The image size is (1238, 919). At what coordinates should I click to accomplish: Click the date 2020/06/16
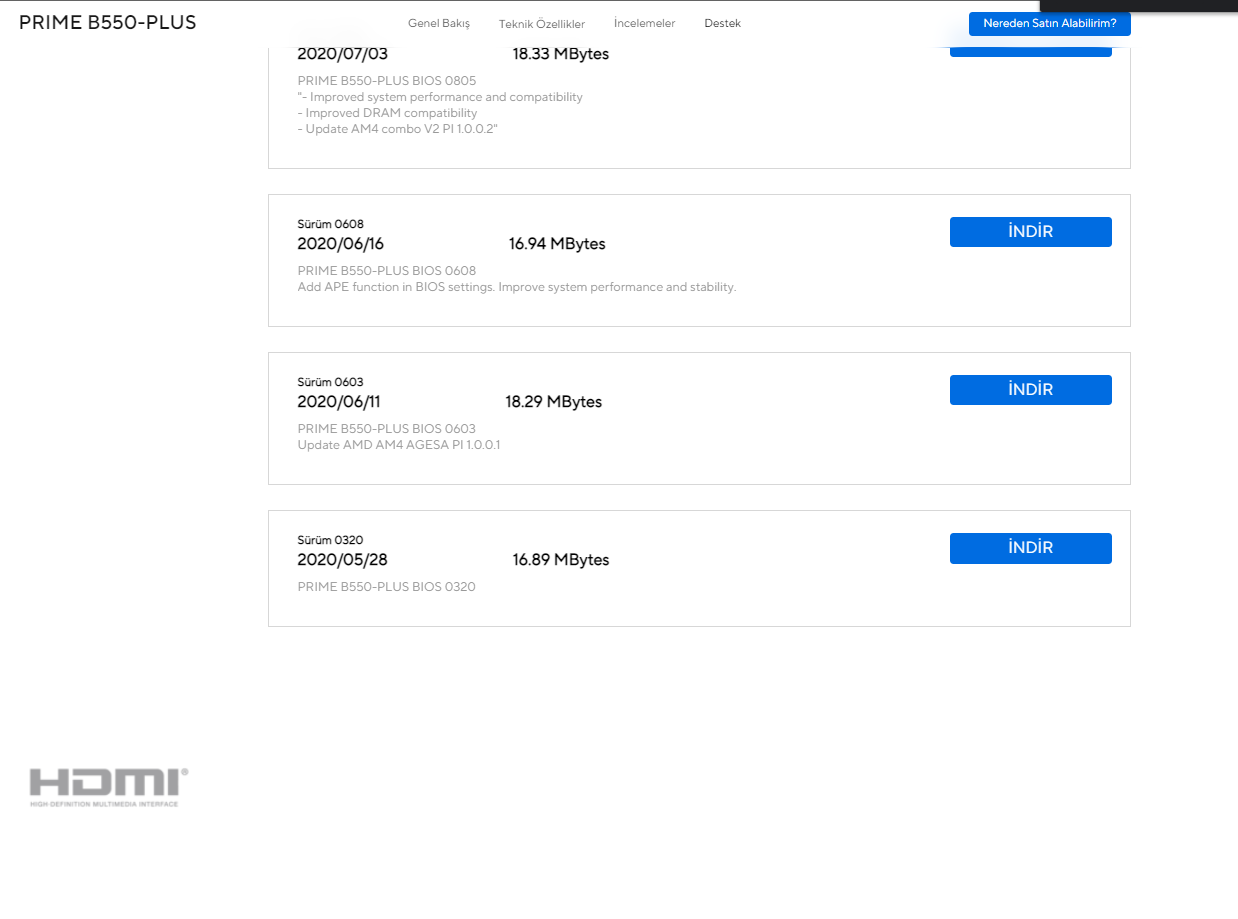click(x=341, y=244)
